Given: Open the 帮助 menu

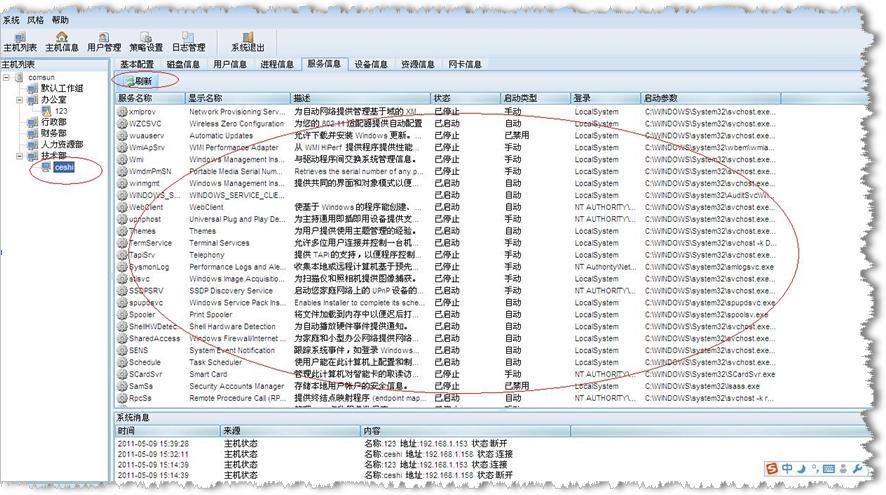Looking at the screenshot, I should (x=60, y=20).
